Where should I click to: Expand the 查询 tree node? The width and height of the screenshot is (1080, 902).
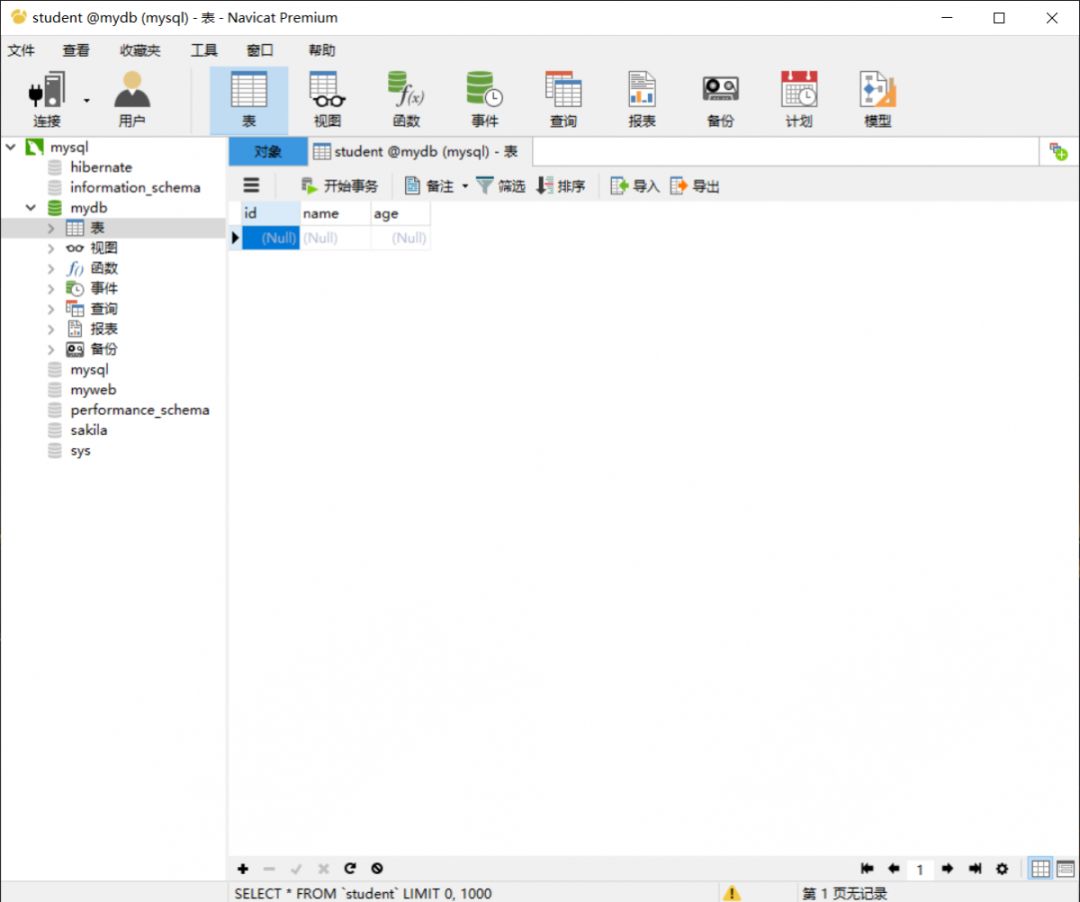(x=51, y=309)
